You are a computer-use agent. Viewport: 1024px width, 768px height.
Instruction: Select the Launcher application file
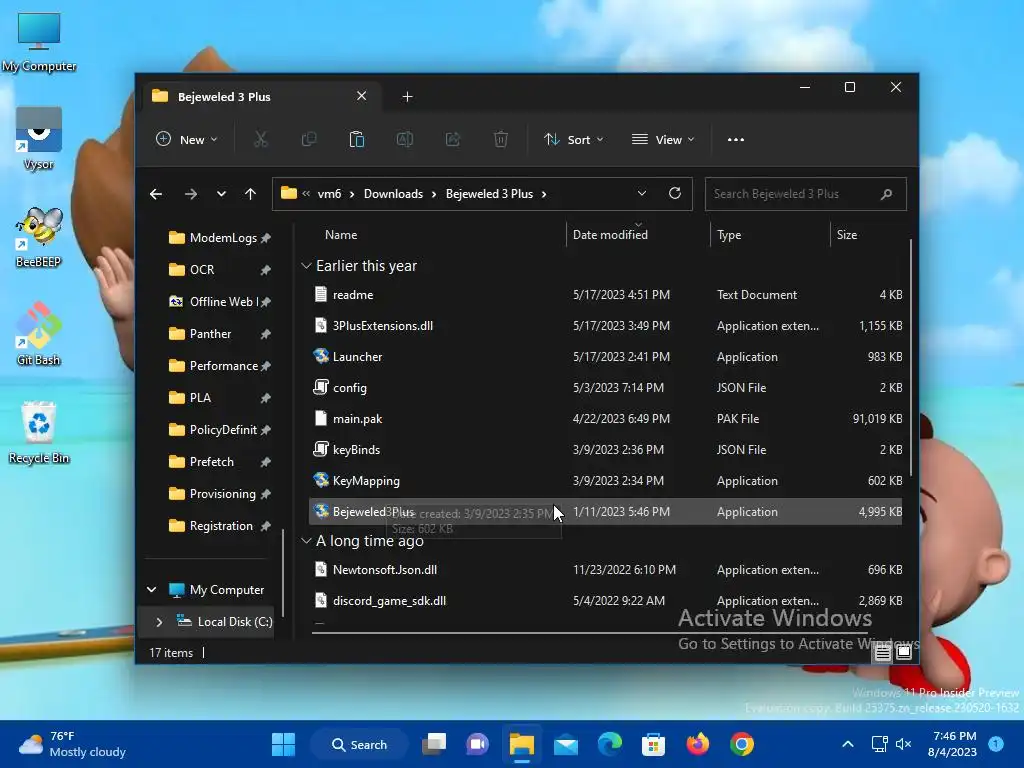click(x=606, y=357)
